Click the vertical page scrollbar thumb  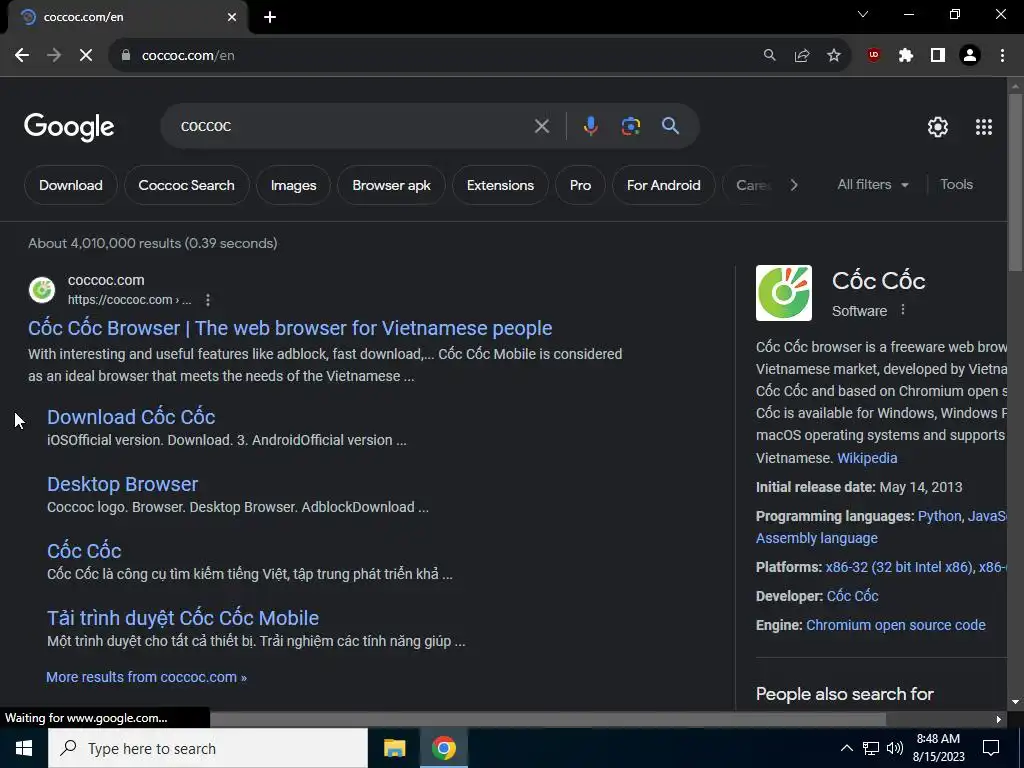pos(1015,182)
